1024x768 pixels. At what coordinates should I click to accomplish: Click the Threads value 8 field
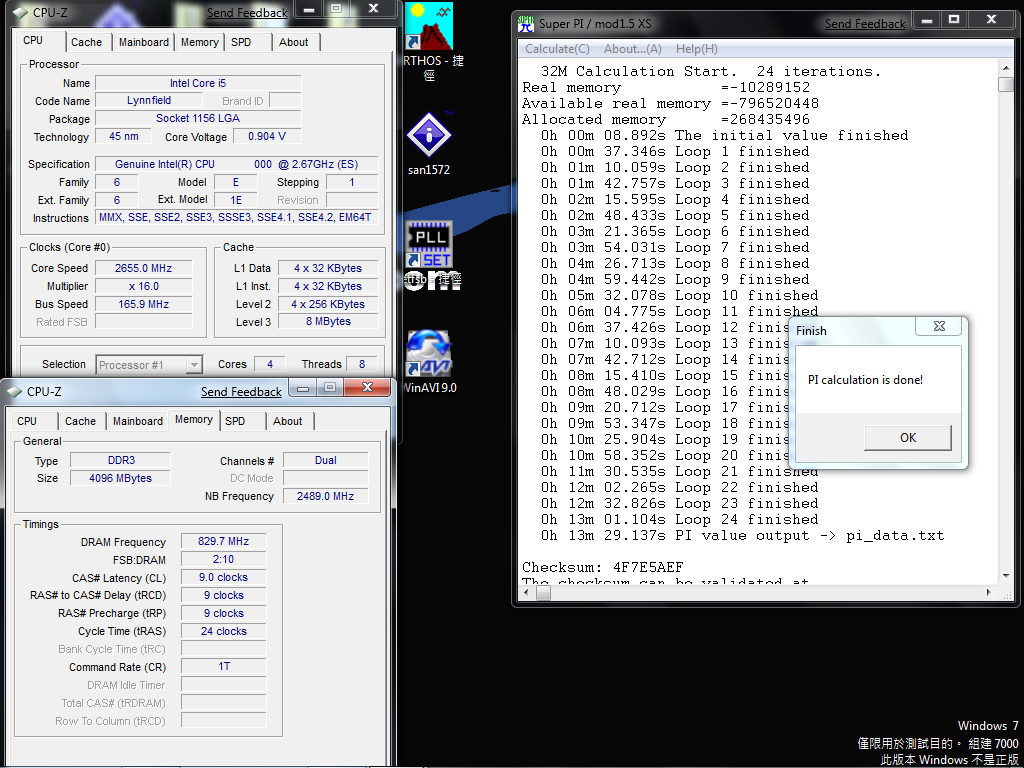tap(362, 364)
